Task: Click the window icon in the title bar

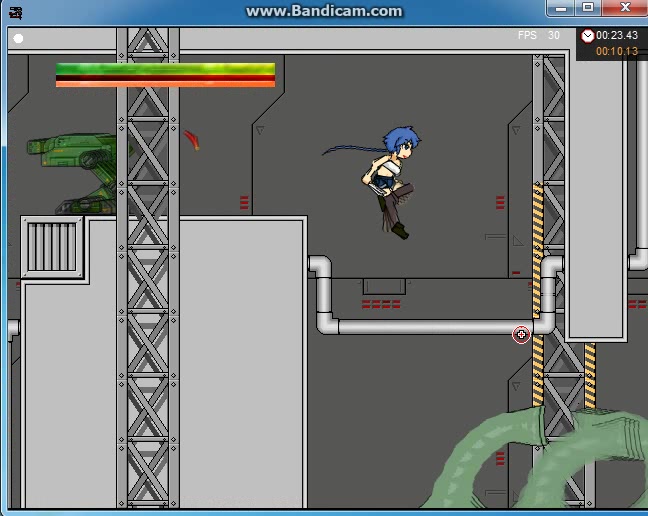Action: click(x=16, y=13)
